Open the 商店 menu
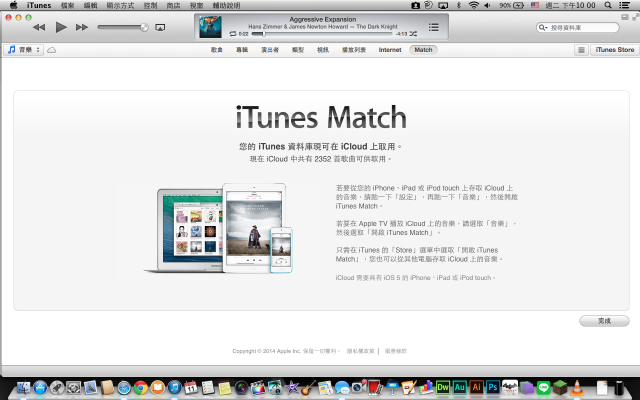The image size is (640, 400). point(173,5)
